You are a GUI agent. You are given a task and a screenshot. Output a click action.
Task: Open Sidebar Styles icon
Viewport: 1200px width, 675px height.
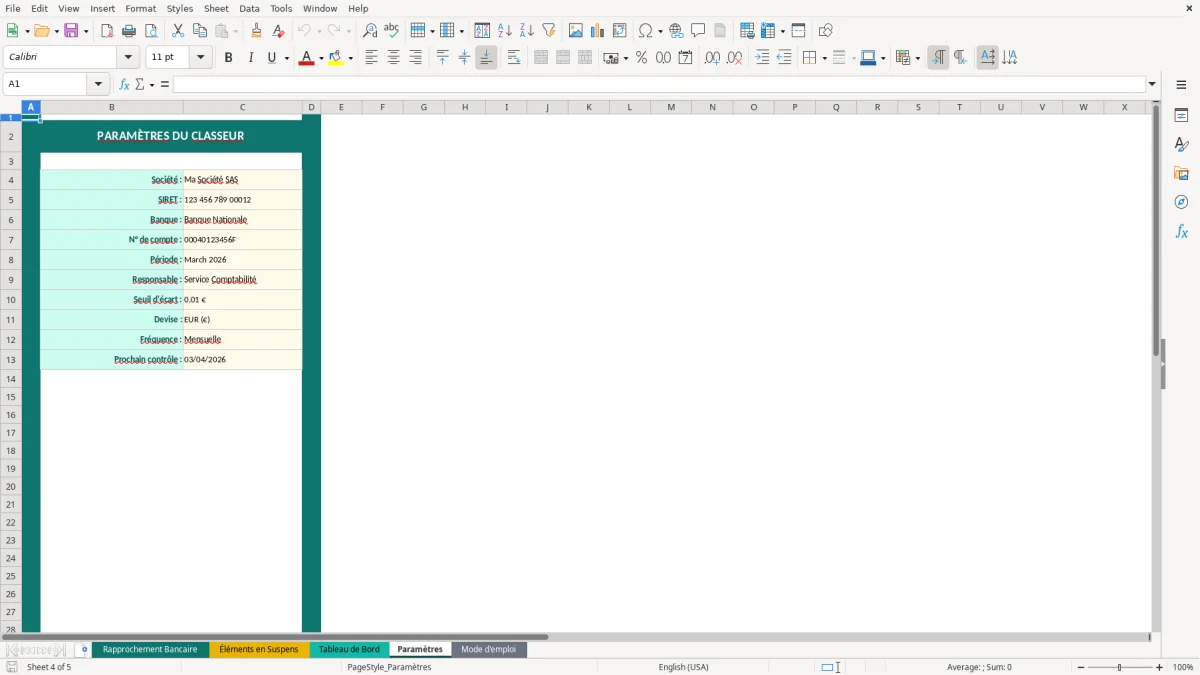point(1181,144)
